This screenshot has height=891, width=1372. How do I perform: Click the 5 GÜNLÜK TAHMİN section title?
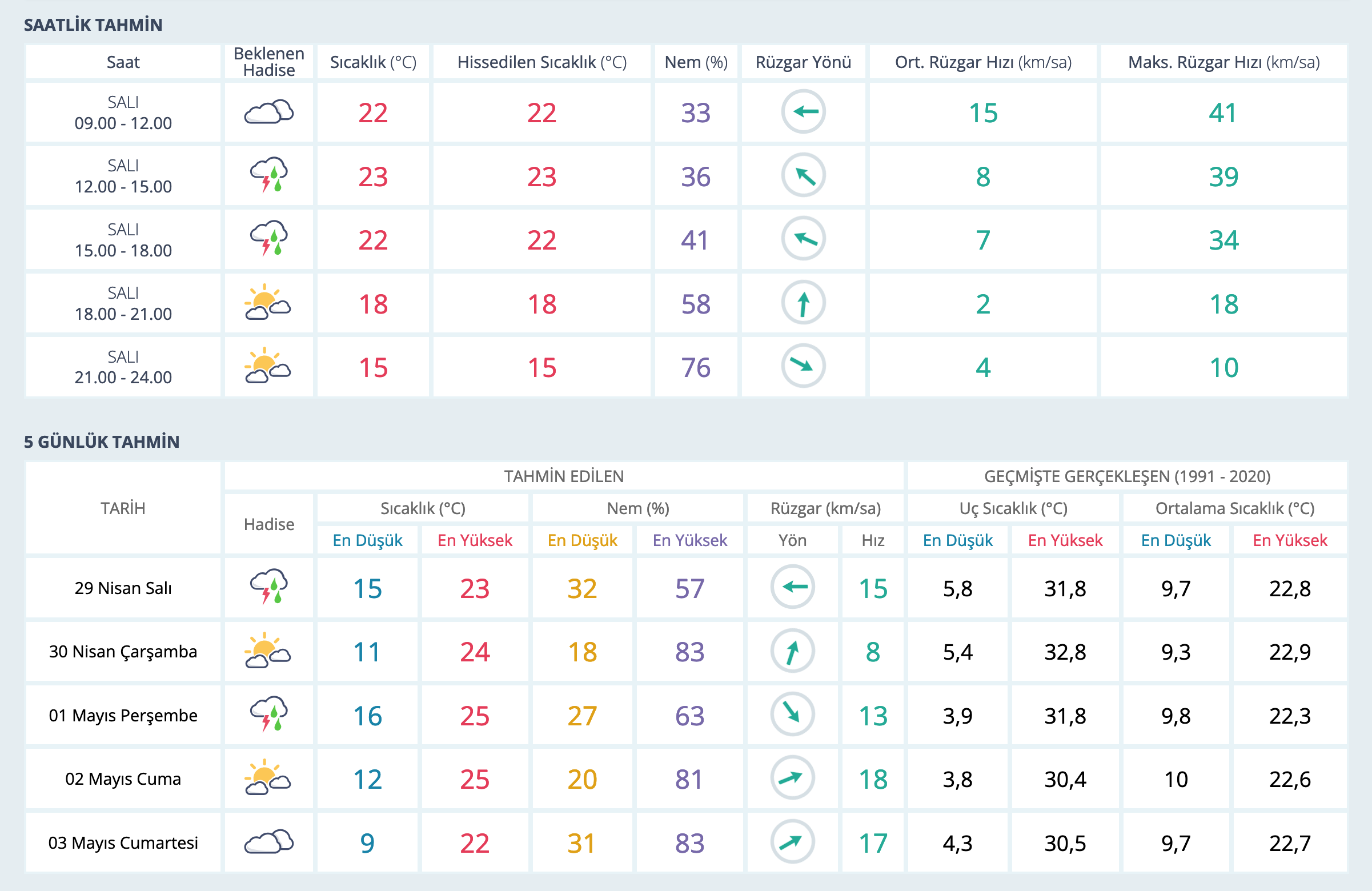coord(102,442)
